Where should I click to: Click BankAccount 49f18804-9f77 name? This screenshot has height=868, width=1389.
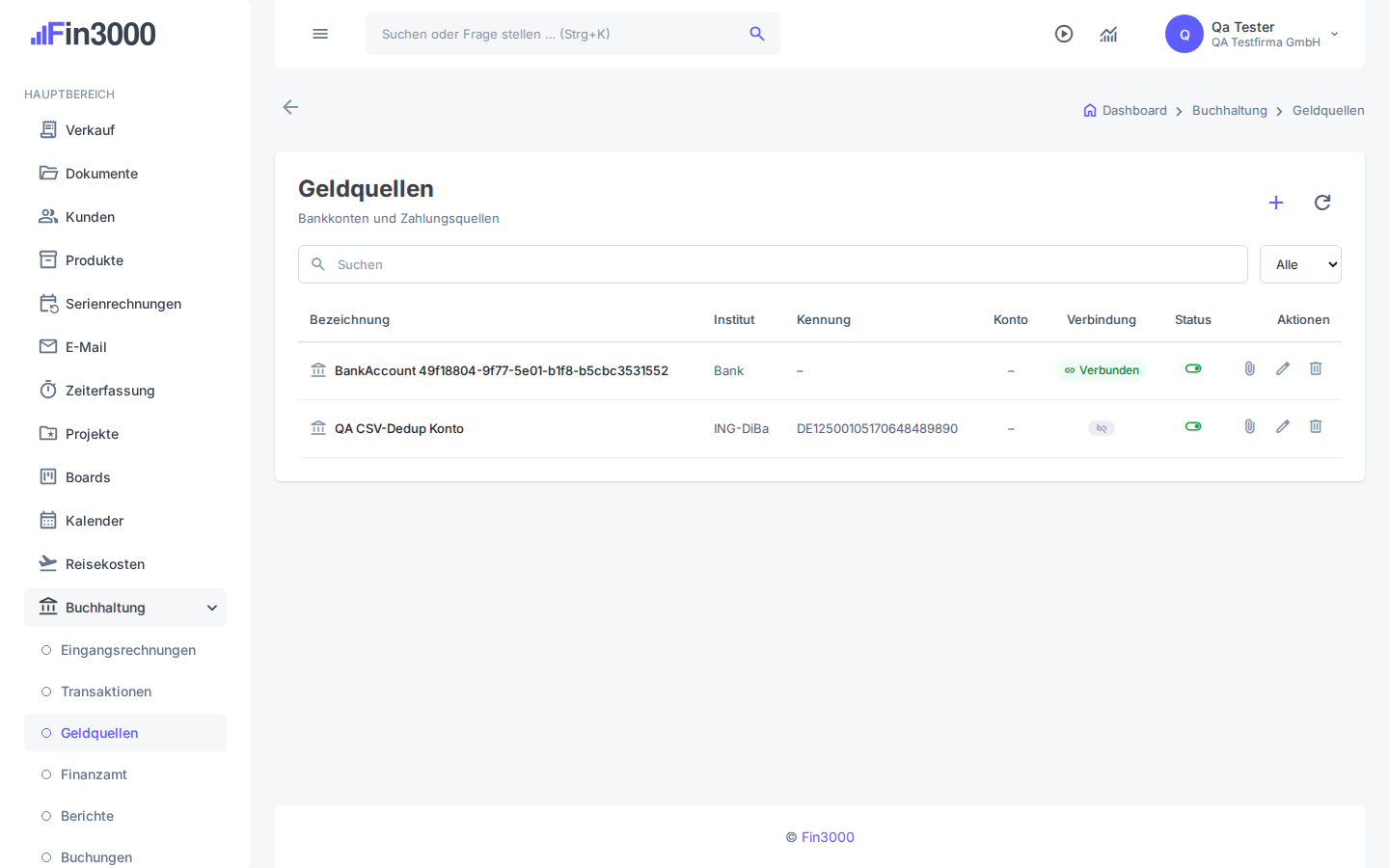502,370
